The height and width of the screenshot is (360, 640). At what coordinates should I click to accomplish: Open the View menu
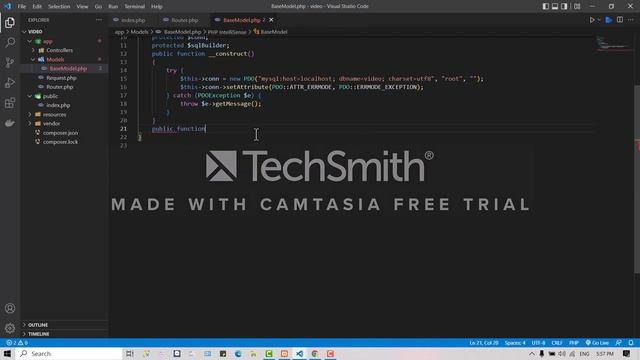(x=82, y=7)
